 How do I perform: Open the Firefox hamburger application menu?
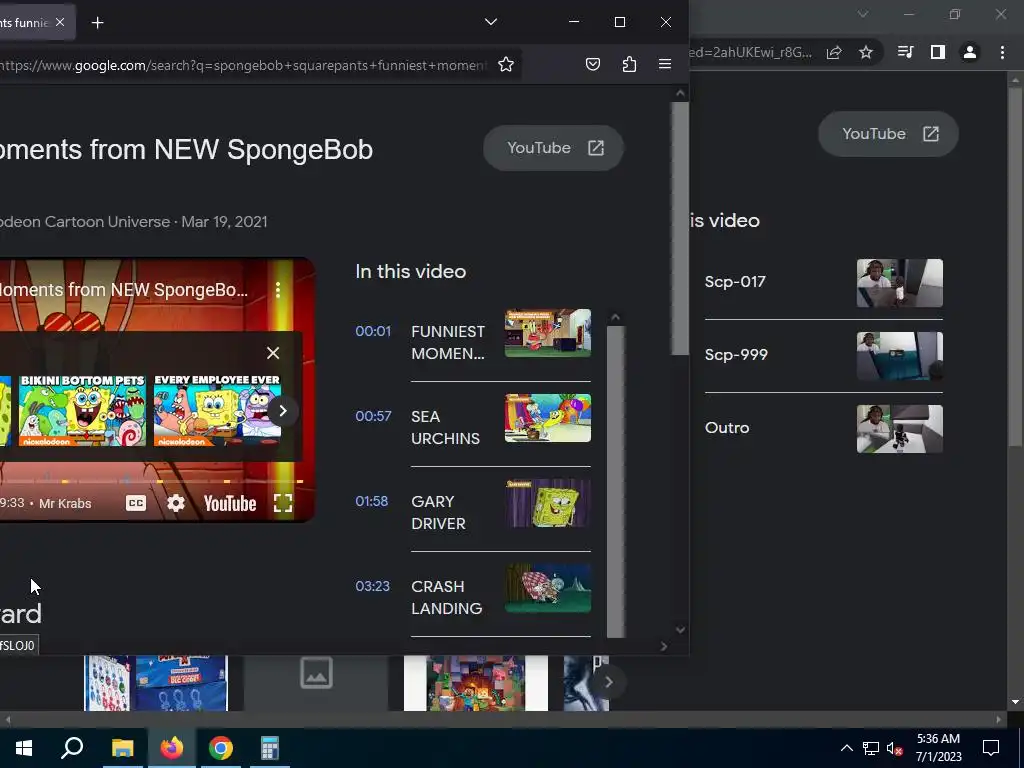[665, 64]
